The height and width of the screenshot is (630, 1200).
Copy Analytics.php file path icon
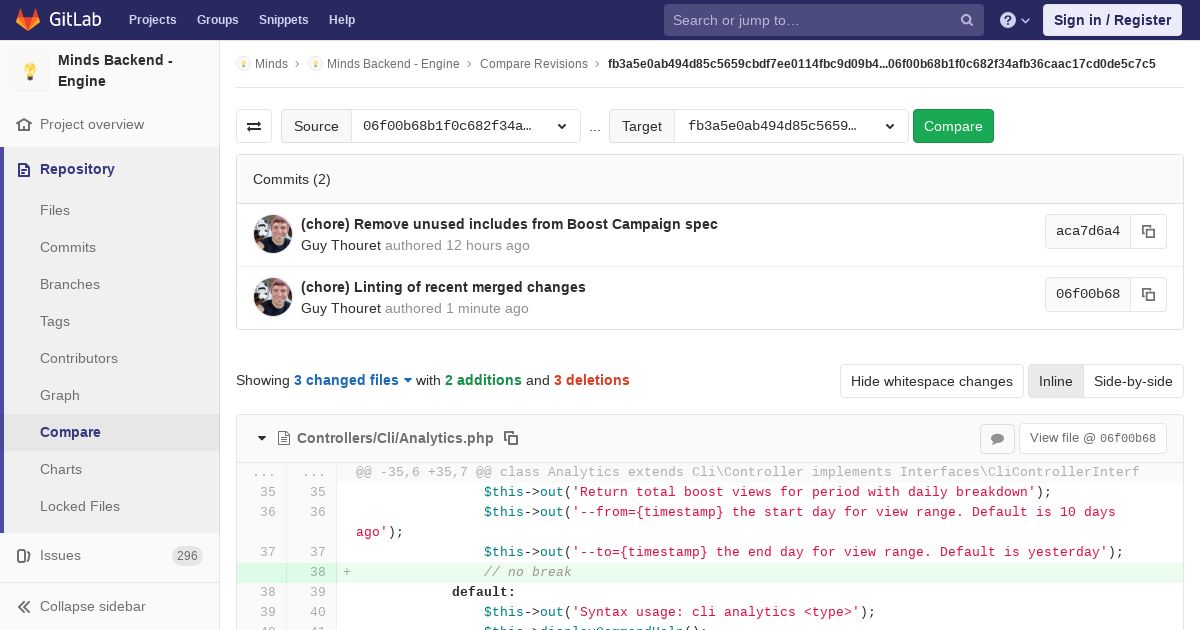click(x=511, y=438)
